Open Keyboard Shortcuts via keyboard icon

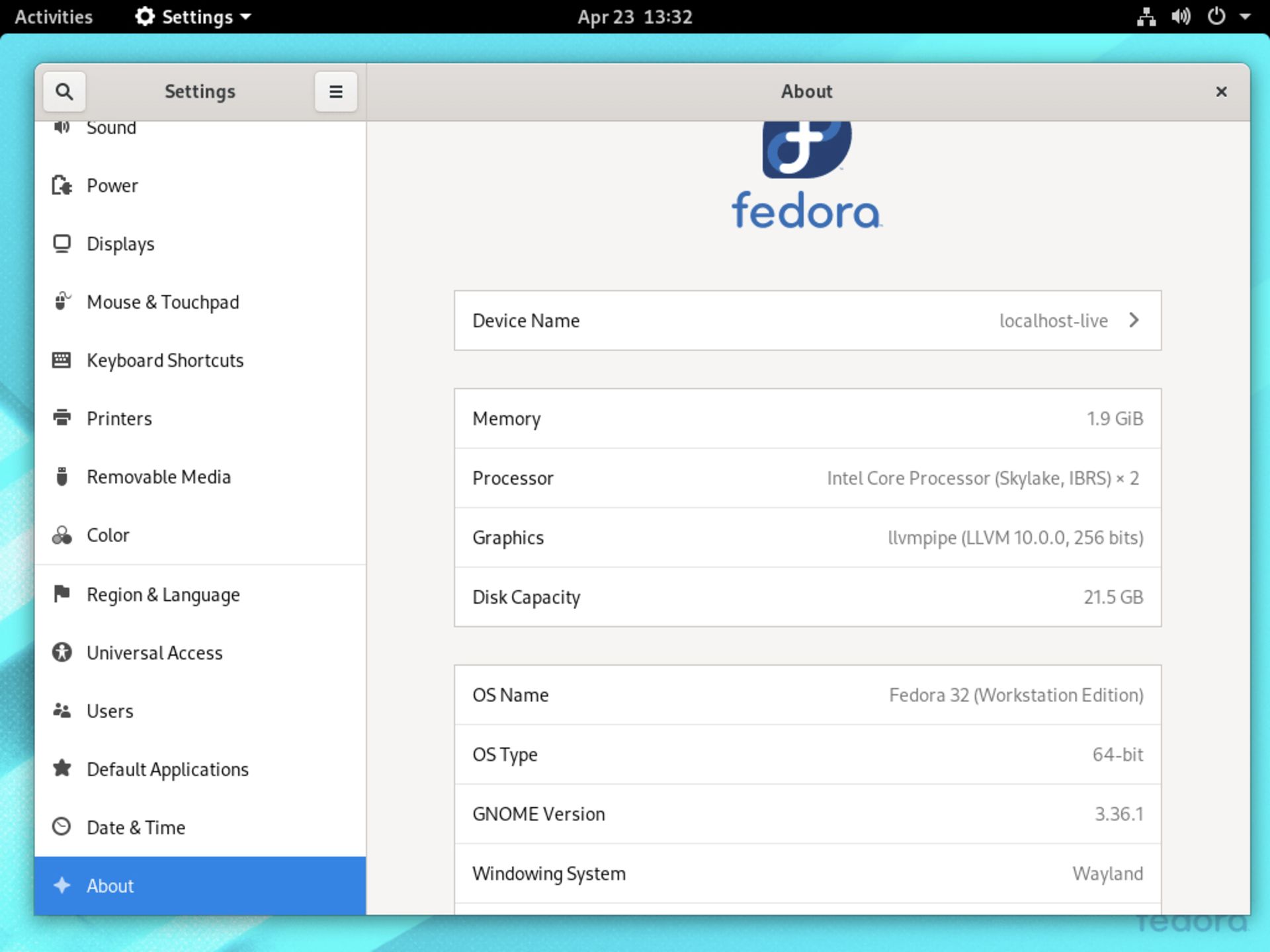pos(62,360)
